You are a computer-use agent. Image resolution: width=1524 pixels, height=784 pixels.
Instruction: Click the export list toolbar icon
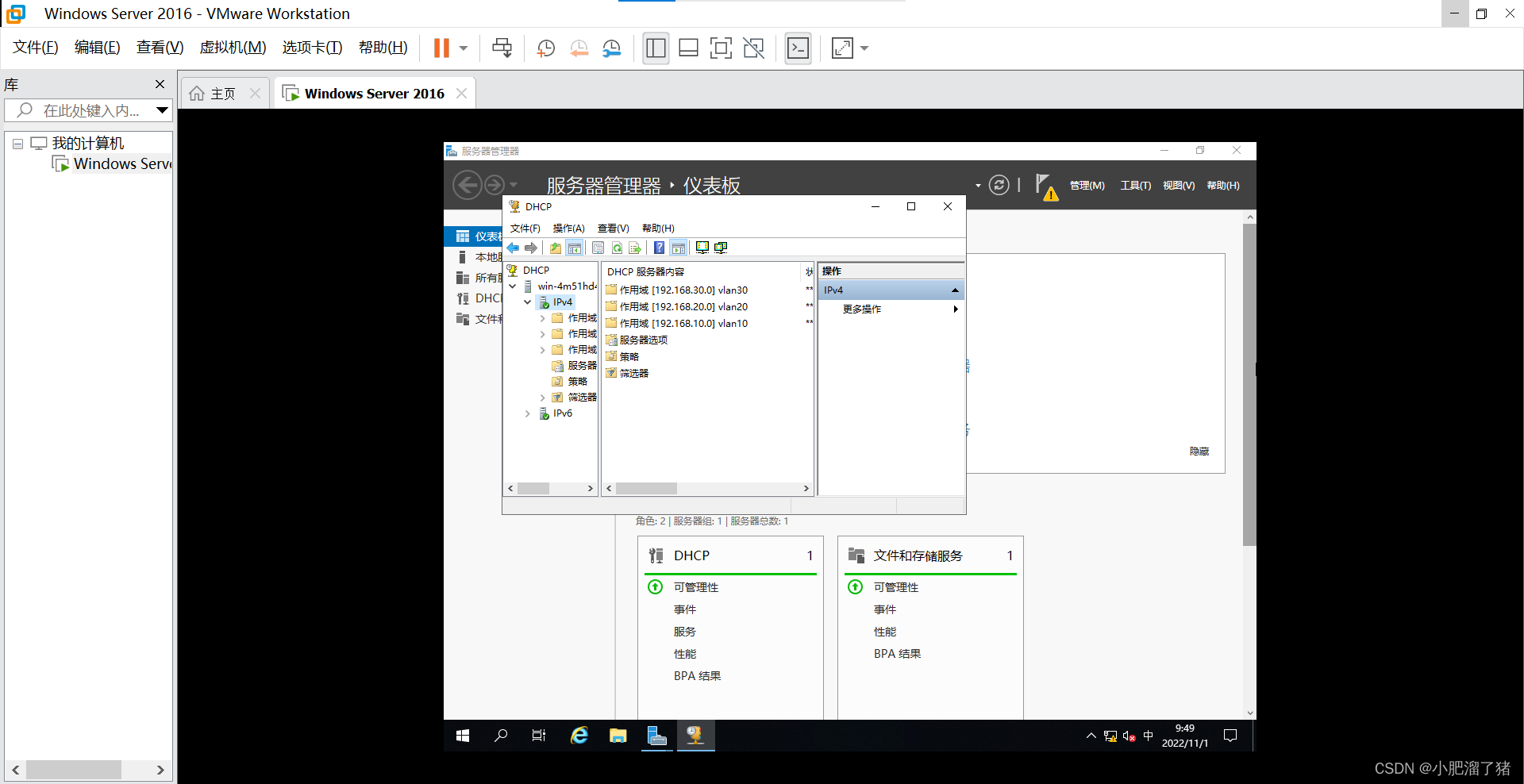[x=635, y=248]
